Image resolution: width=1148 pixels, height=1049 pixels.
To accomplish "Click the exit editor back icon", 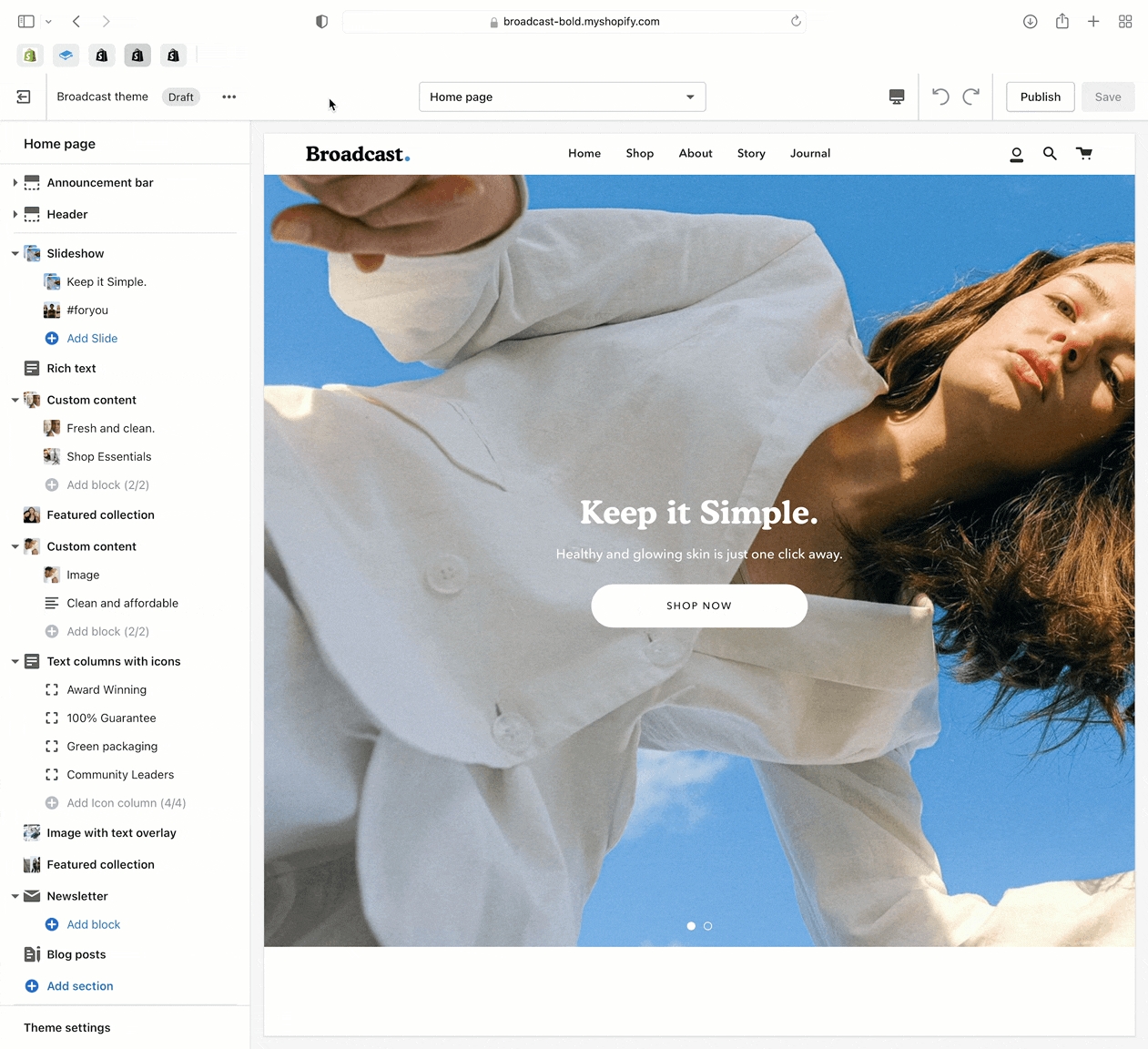I will (24, 97).
